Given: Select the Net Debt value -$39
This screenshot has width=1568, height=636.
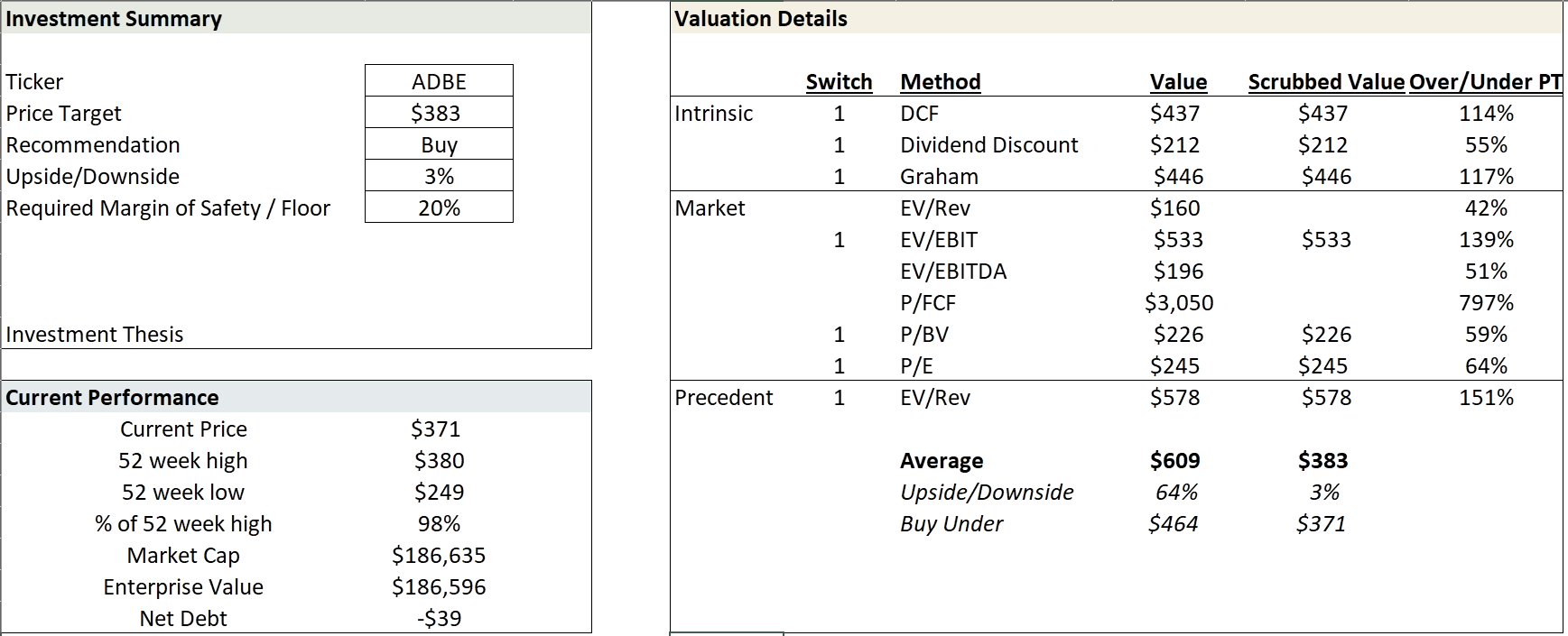Looking at the screenshot, I should pos(439,618).
